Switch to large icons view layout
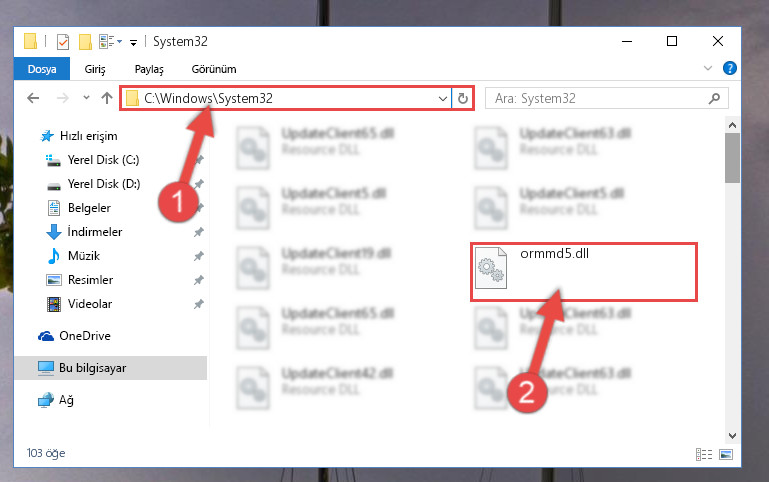769x482 pixels. (726, 455)
